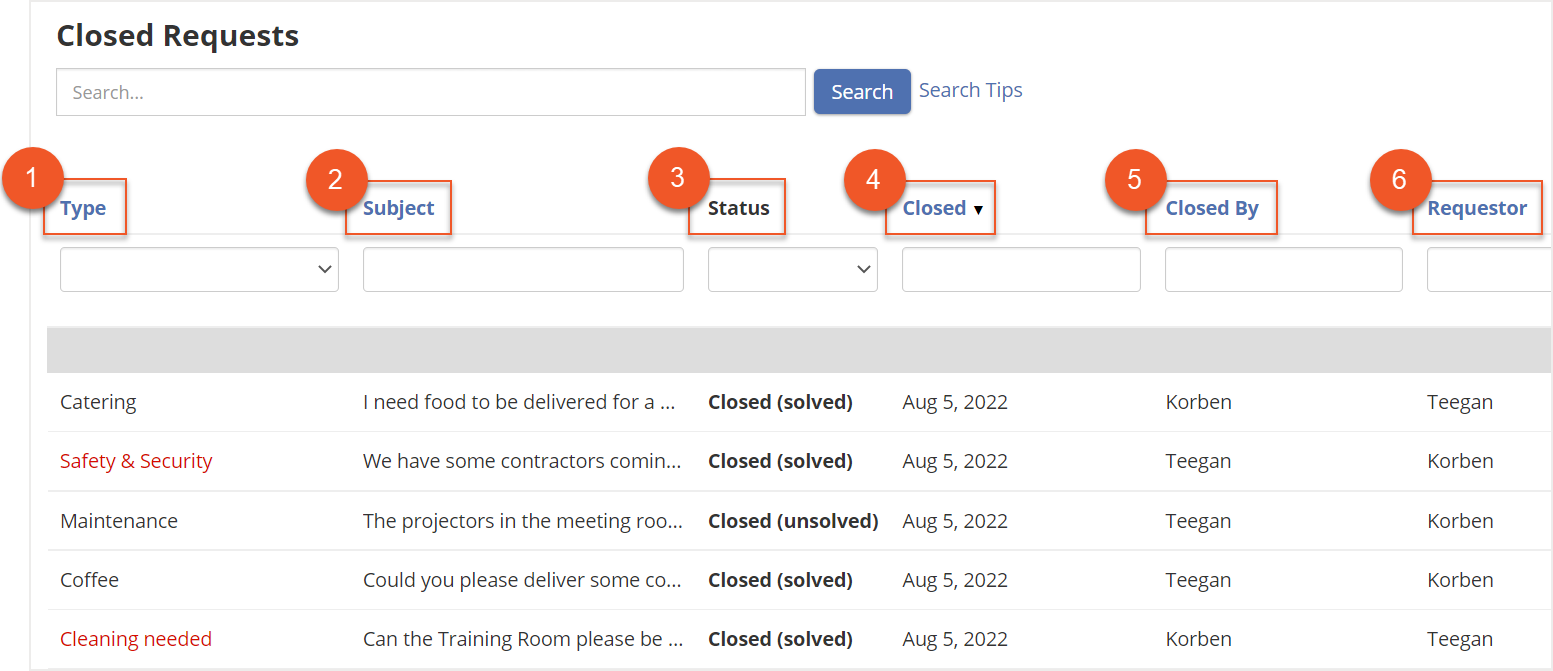Open the Search Tips link
The height and width of the screenshot is (671, 1553).
[970, 89]
